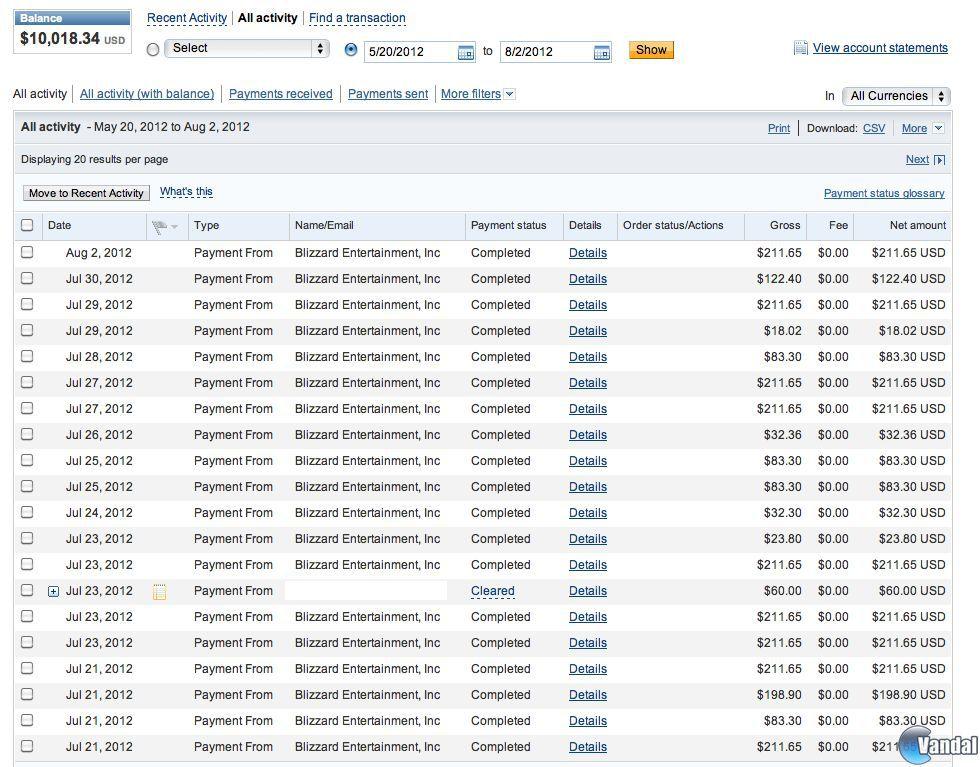Open Details for the $18.02 payment
Image resolution: width=980 pixels, height=767 pixels.
coord(588,331)
